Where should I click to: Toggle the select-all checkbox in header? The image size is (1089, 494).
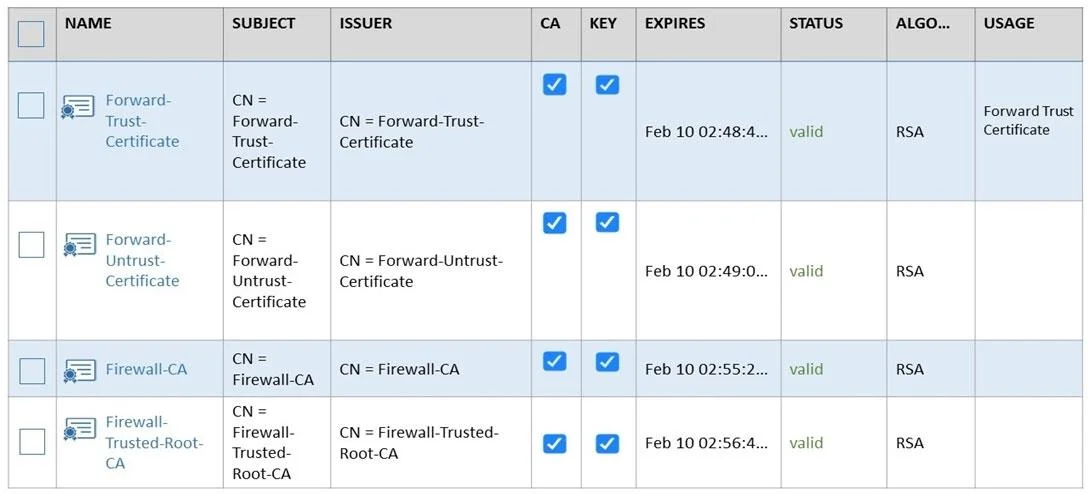31,34
